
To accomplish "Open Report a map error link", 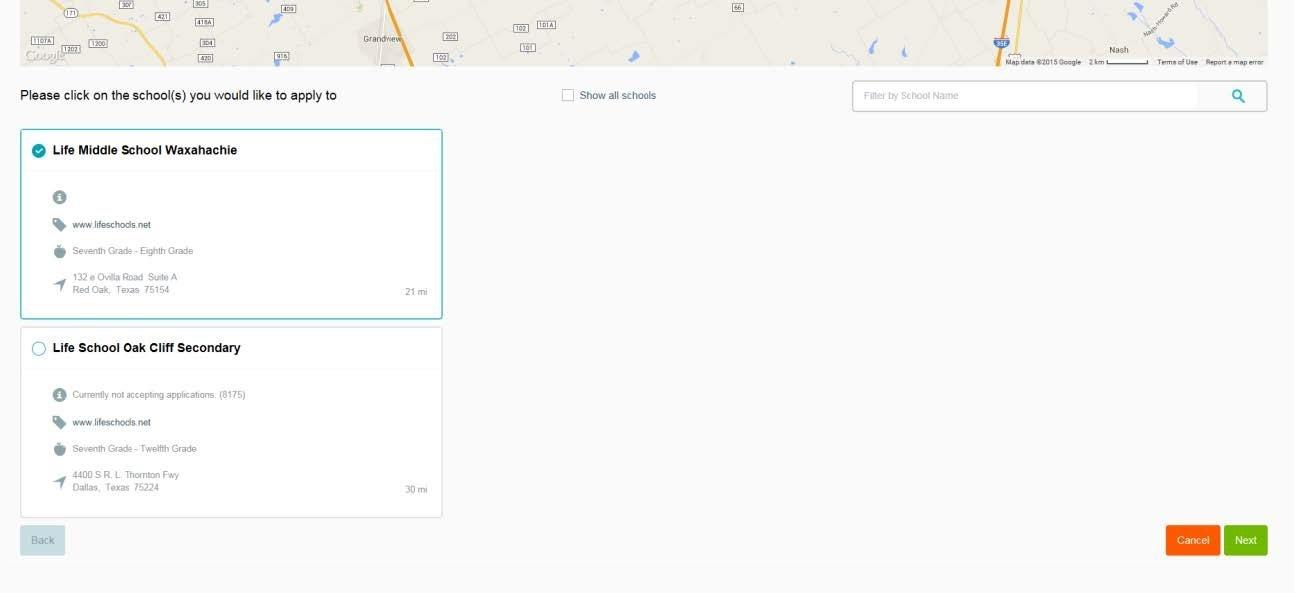I will tap(1234, 62).
